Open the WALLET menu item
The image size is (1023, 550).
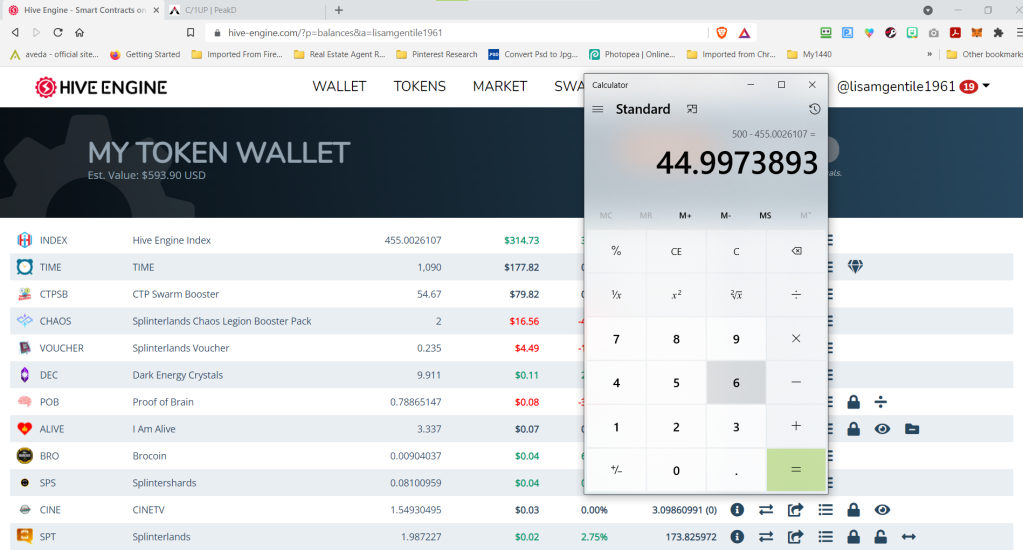(x=339, y=86)
